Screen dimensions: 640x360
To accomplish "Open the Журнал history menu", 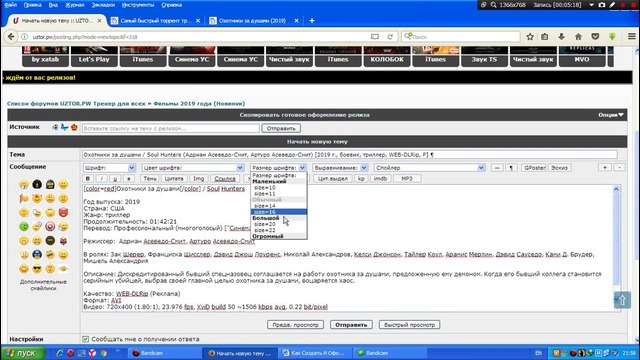I will (x=74, y=5).
